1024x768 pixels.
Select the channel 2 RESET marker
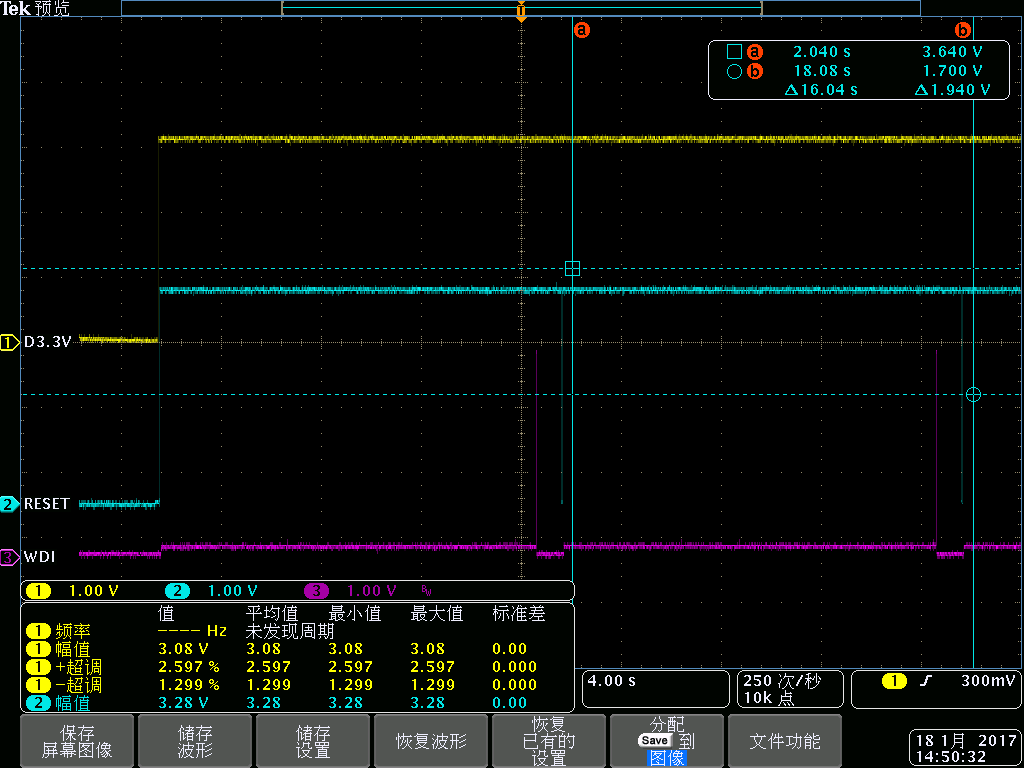pos(10,504)
